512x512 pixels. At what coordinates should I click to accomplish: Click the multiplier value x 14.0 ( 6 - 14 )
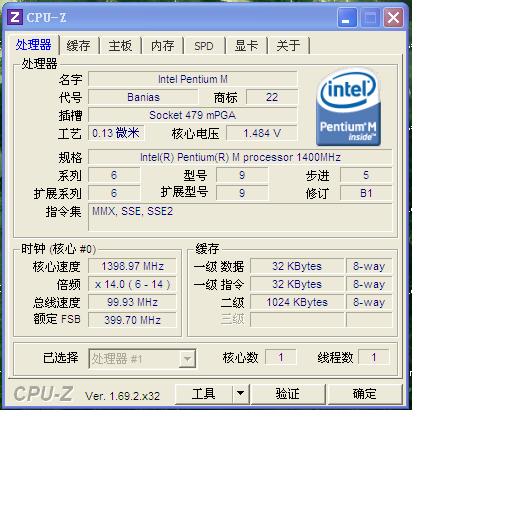[132, 284]
